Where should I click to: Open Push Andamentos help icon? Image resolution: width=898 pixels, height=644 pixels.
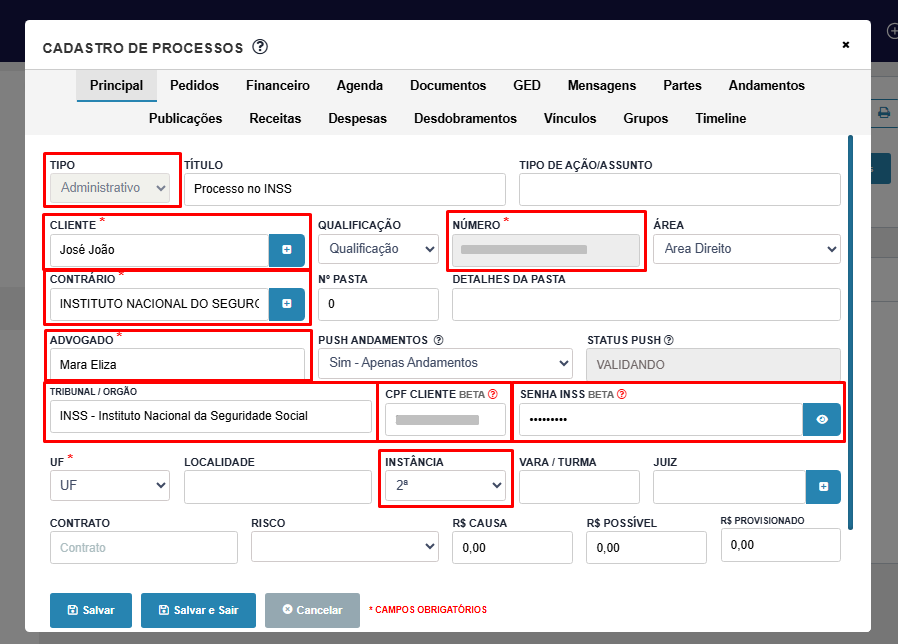click(439, 340)
